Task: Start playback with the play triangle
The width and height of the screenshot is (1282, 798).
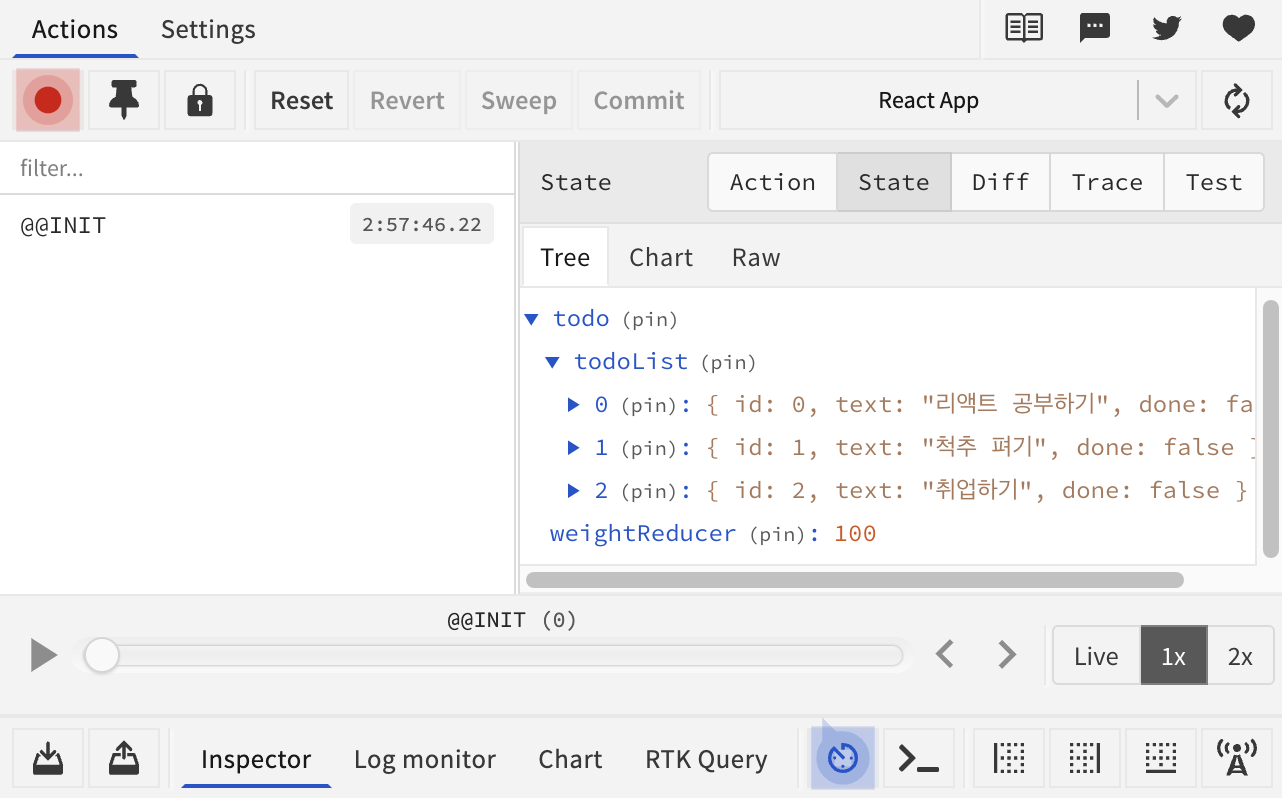Action: 43,656
